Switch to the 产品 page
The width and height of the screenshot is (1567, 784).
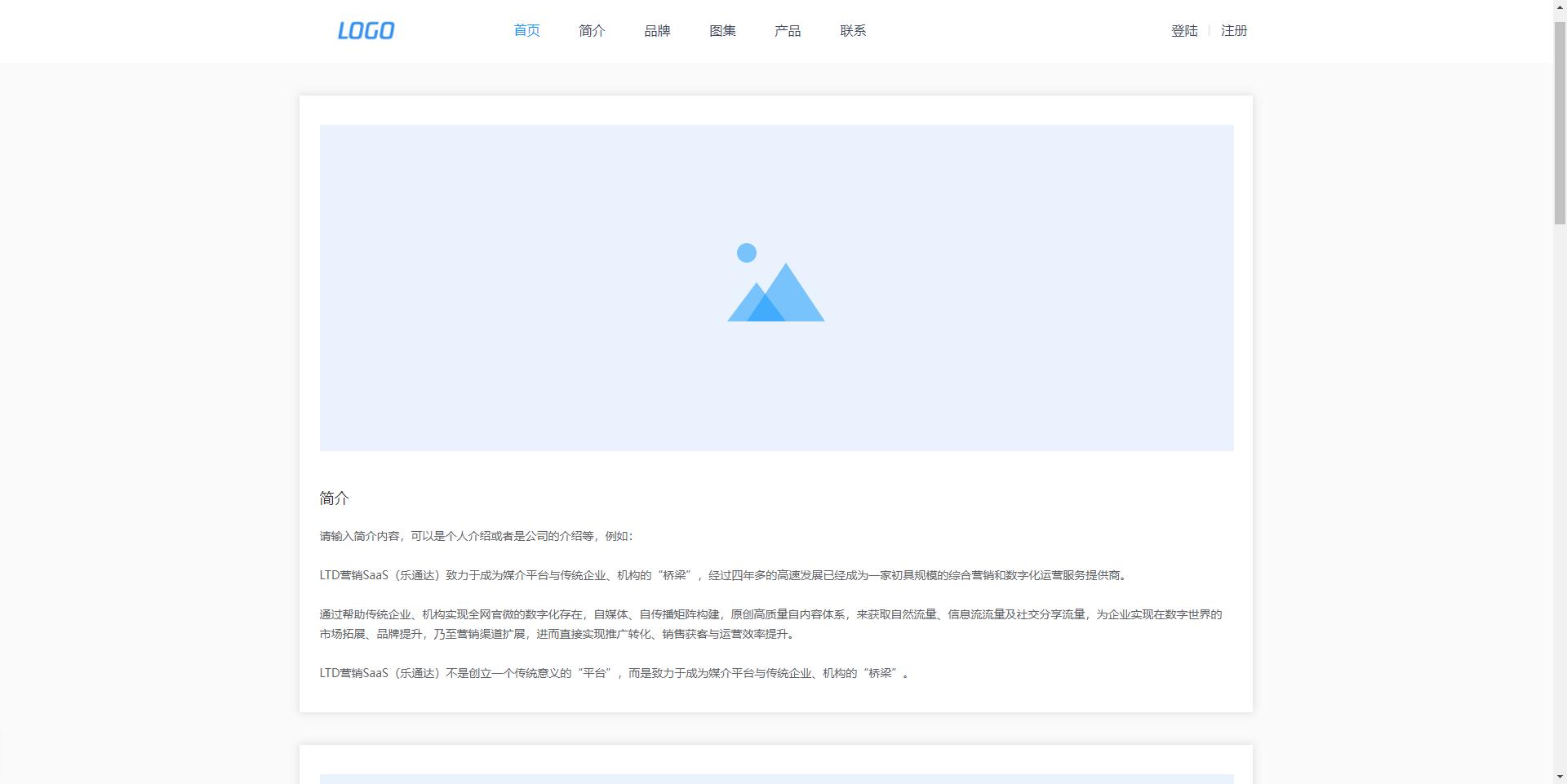point(788,31)
